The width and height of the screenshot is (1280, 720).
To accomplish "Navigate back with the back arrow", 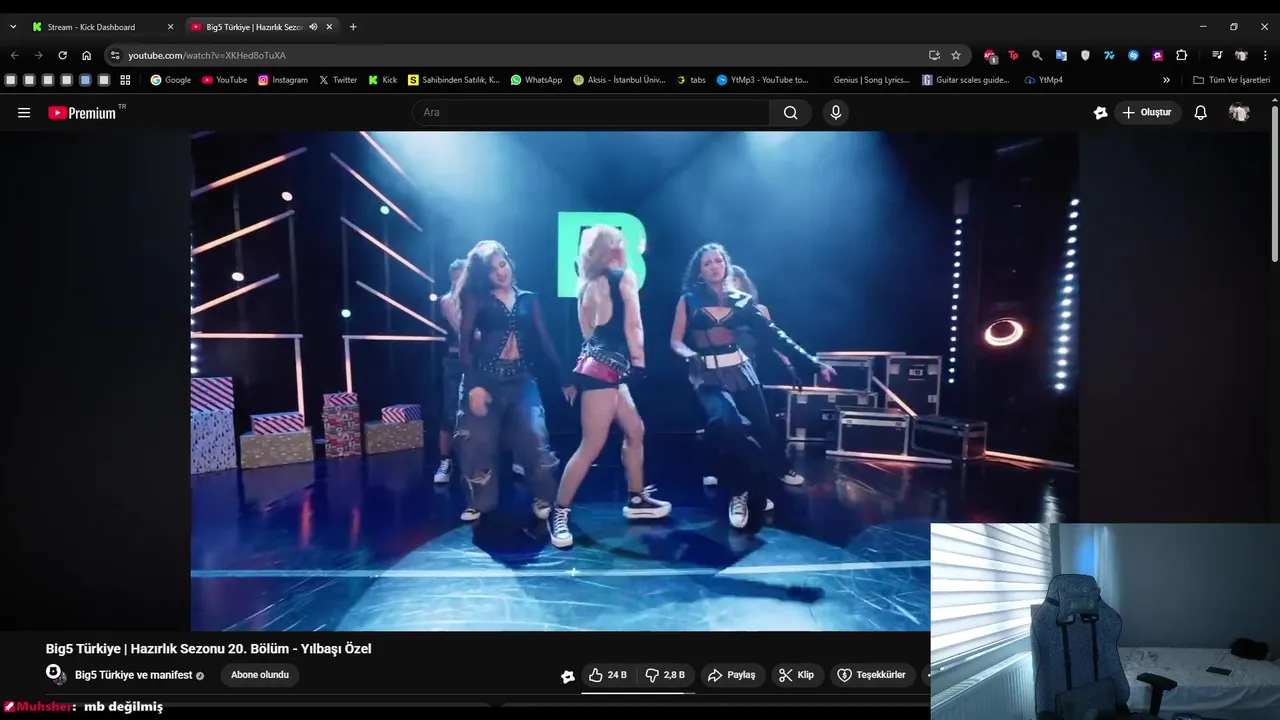I will click(14, 55).
